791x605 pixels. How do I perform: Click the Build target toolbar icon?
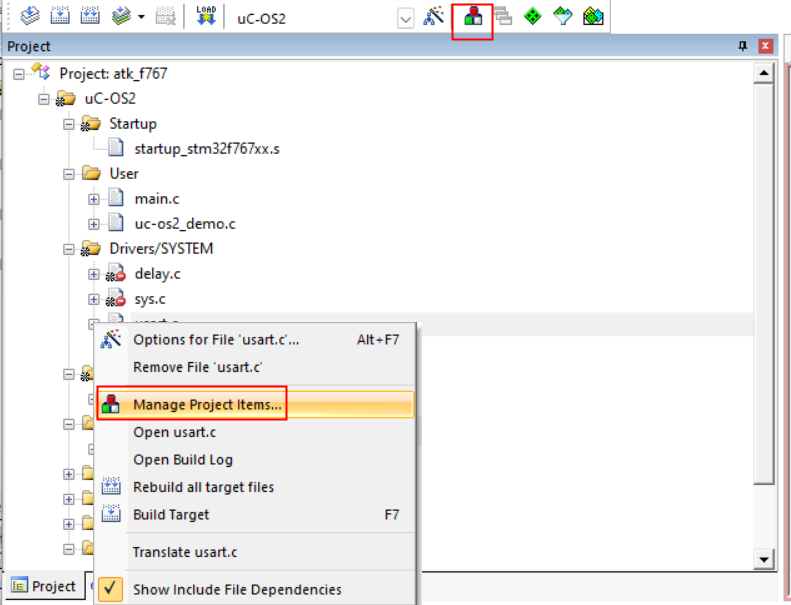click(60, 16)
